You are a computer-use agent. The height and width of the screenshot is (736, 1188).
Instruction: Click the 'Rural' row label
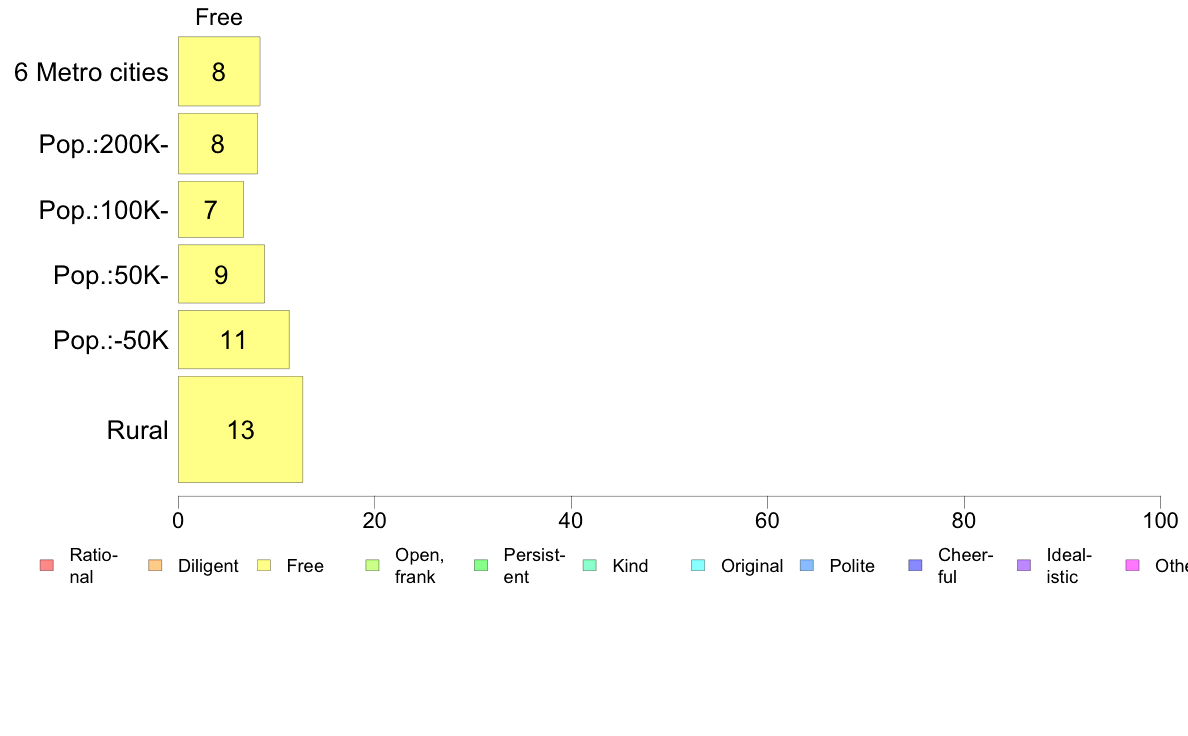[x=137, y=431]
